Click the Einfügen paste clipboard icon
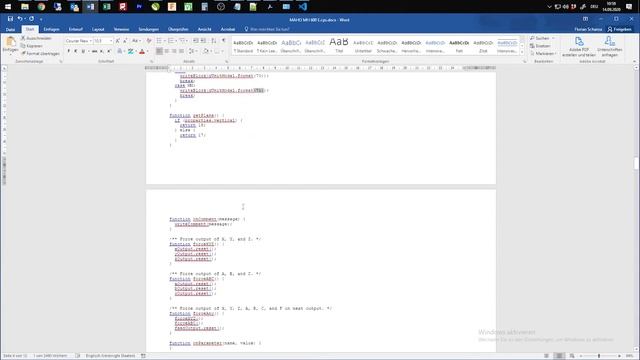This screenshot has height=360, width=640. tap(11, 42)
